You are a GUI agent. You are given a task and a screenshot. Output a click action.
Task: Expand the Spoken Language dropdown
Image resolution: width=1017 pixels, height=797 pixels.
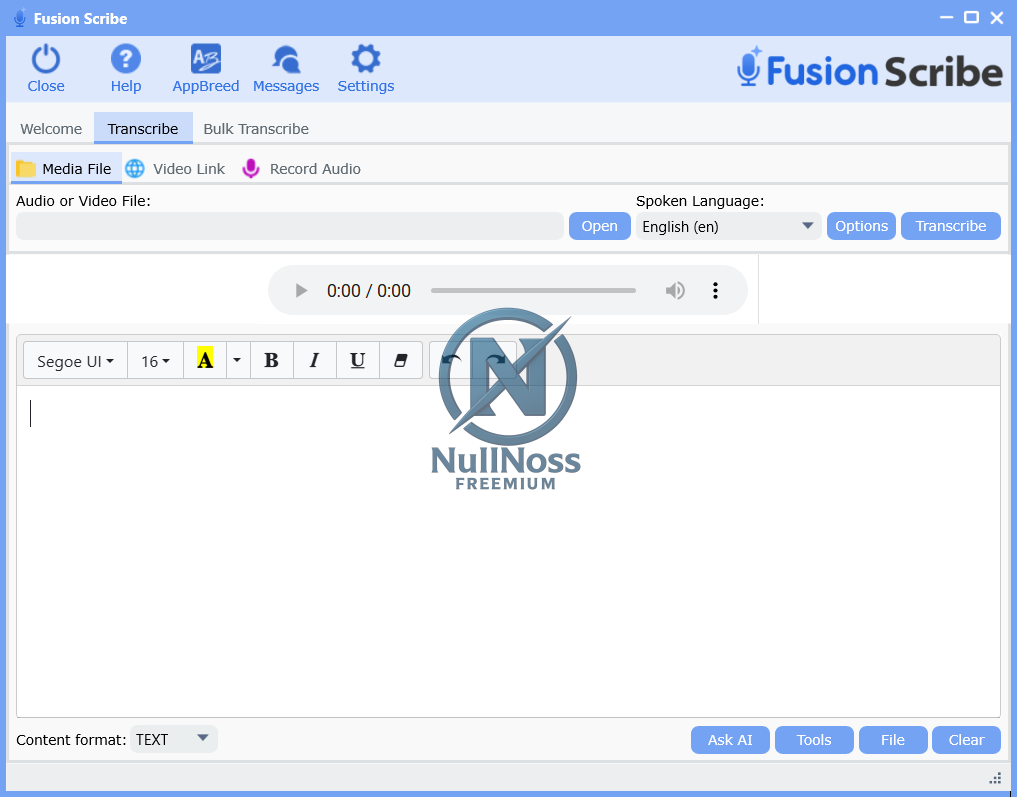tap(728, 227)
